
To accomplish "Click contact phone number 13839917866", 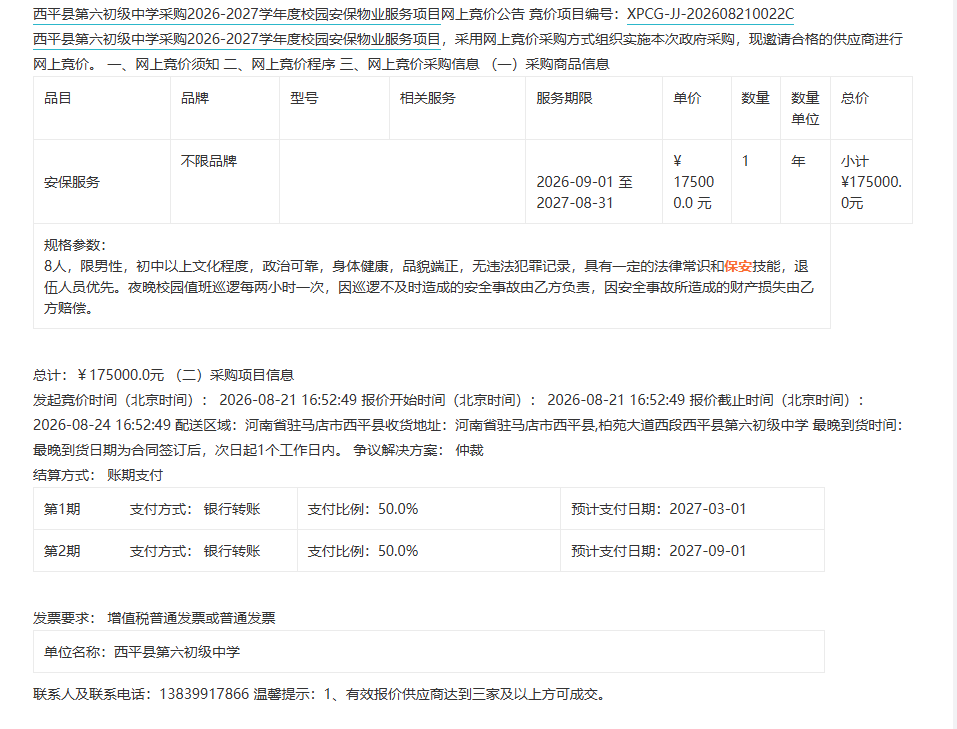I will pos(204,694).
